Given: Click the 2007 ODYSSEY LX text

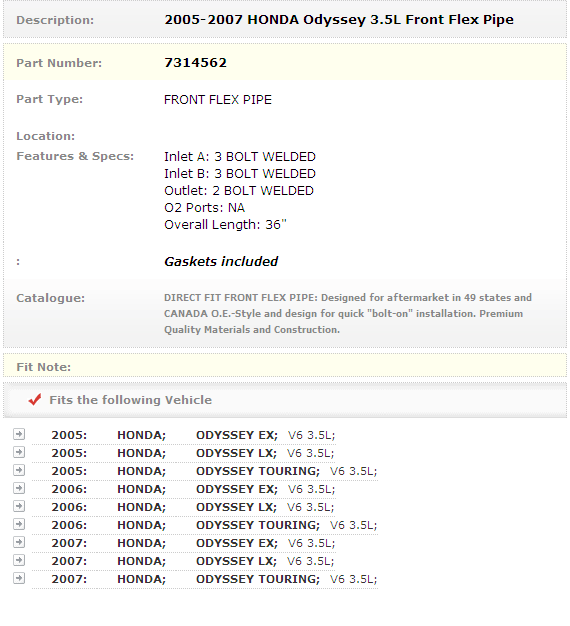Looking at the screenshot, I should 236,561.
